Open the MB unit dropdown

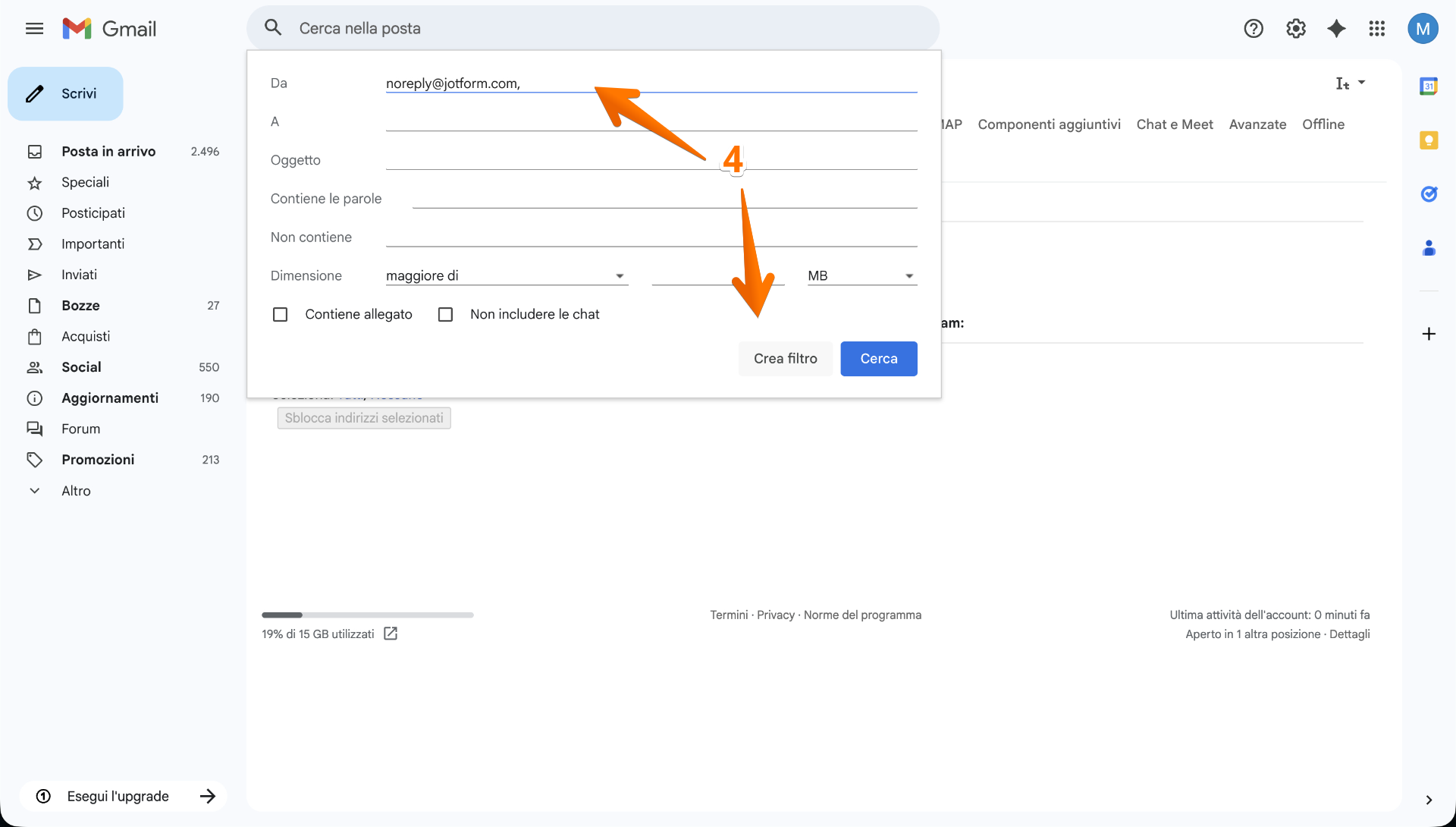tap(908, 275)
